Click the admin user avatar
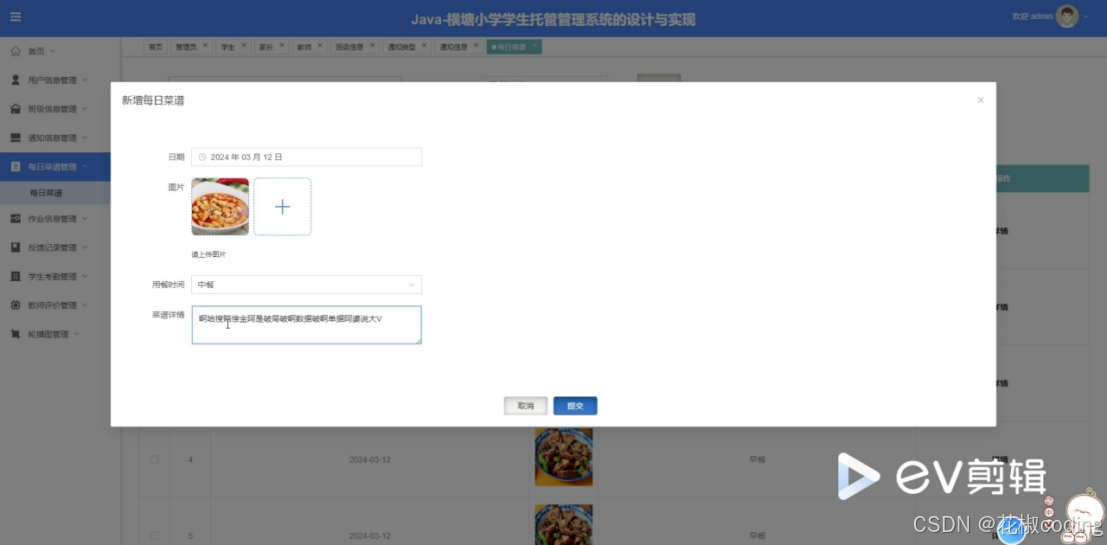 pos(1067,16)
